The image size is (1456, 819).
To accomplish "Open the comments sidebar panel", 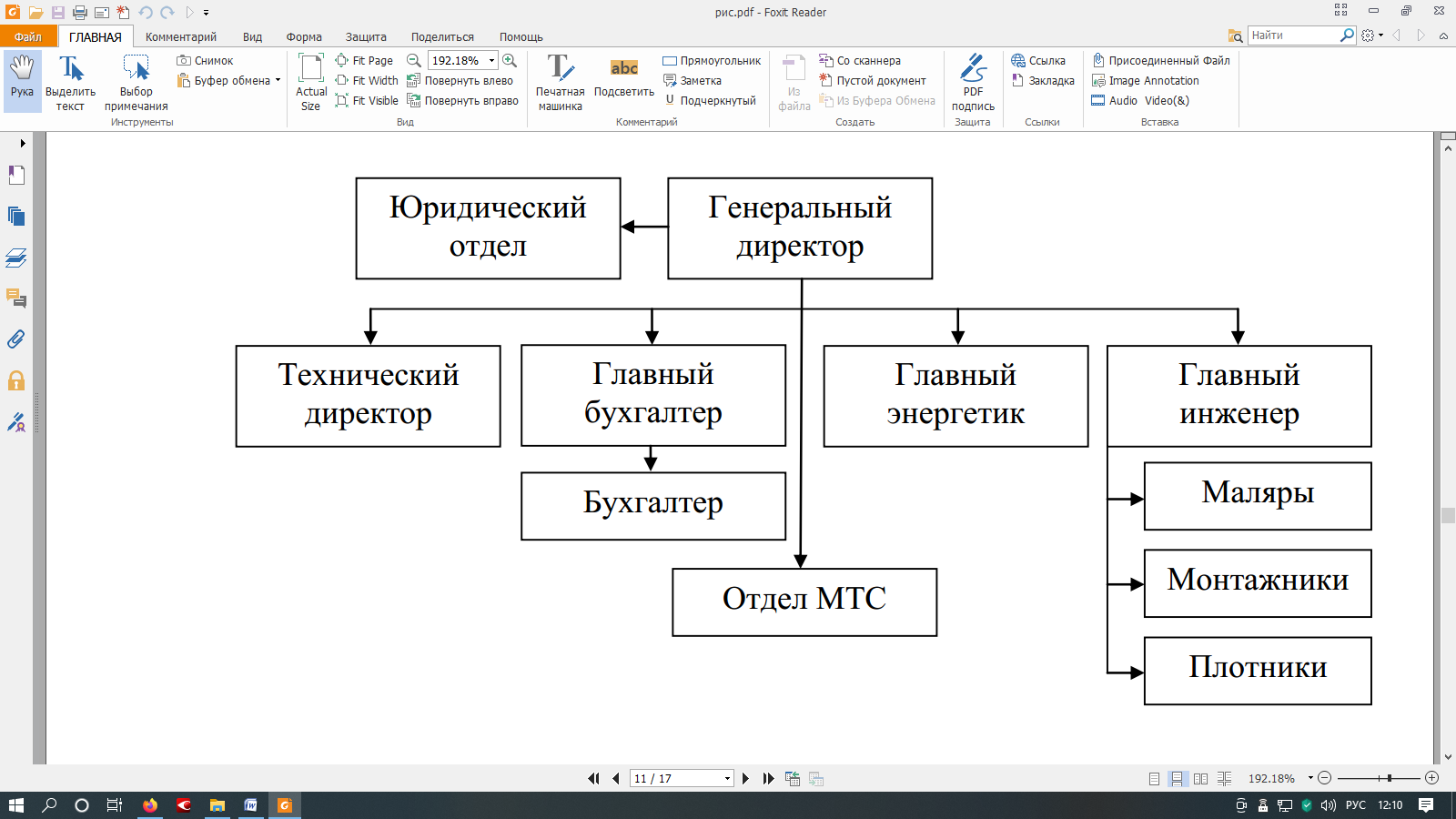I will (x=16, y=298).
